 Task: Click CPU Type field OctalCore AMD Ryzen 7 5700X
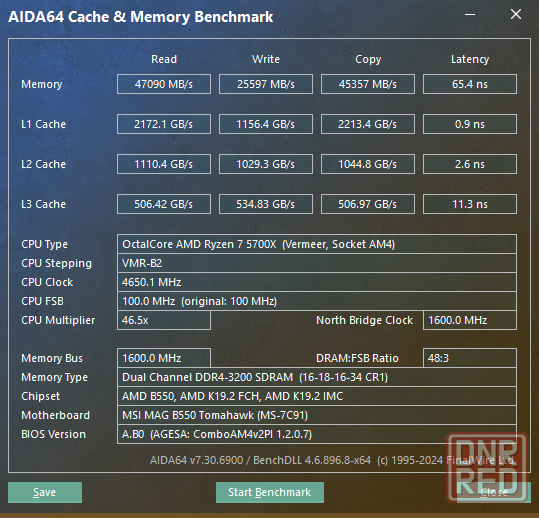[317, 244]
